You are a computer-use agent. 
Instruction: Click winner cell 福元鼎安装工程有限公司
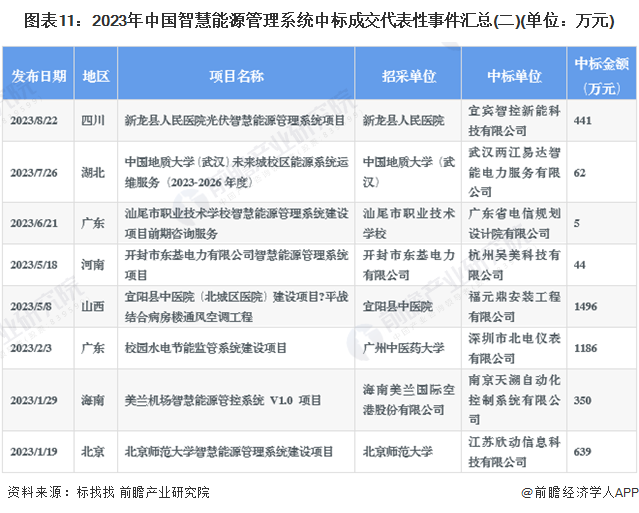[x=514, y=306]
